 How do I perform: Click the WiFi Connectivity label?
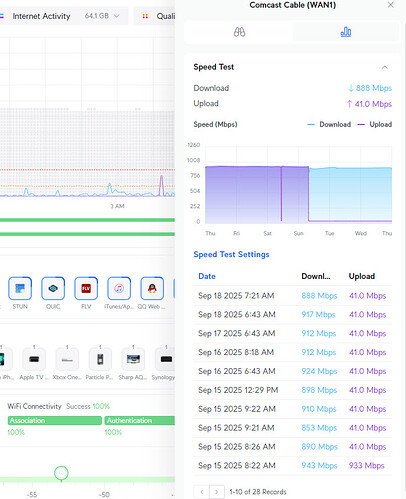pyautogui.click(x=34, y=406)
